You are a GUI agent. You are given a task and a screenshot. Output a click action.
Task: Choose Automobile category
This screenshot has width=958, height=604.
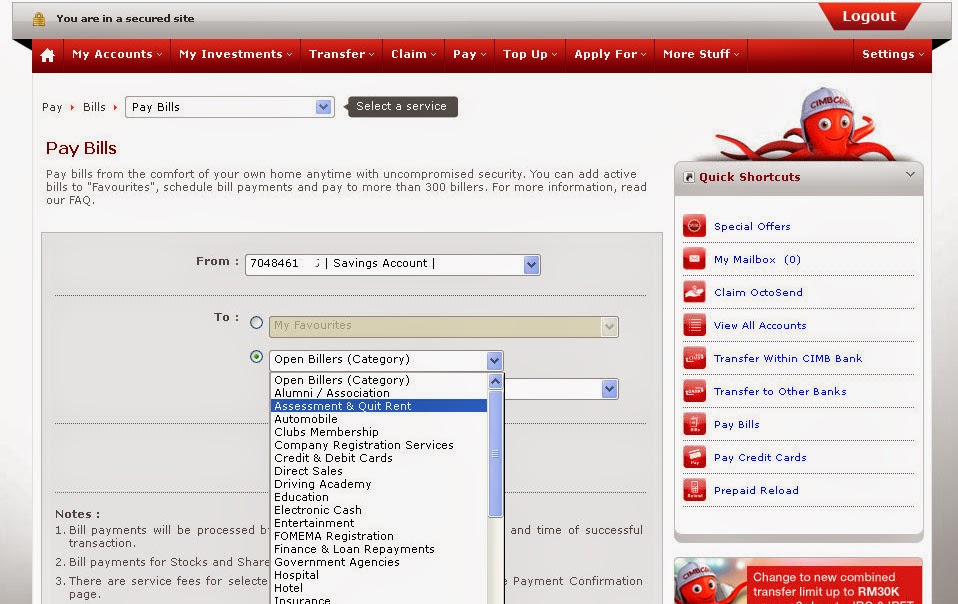point(379,419)
